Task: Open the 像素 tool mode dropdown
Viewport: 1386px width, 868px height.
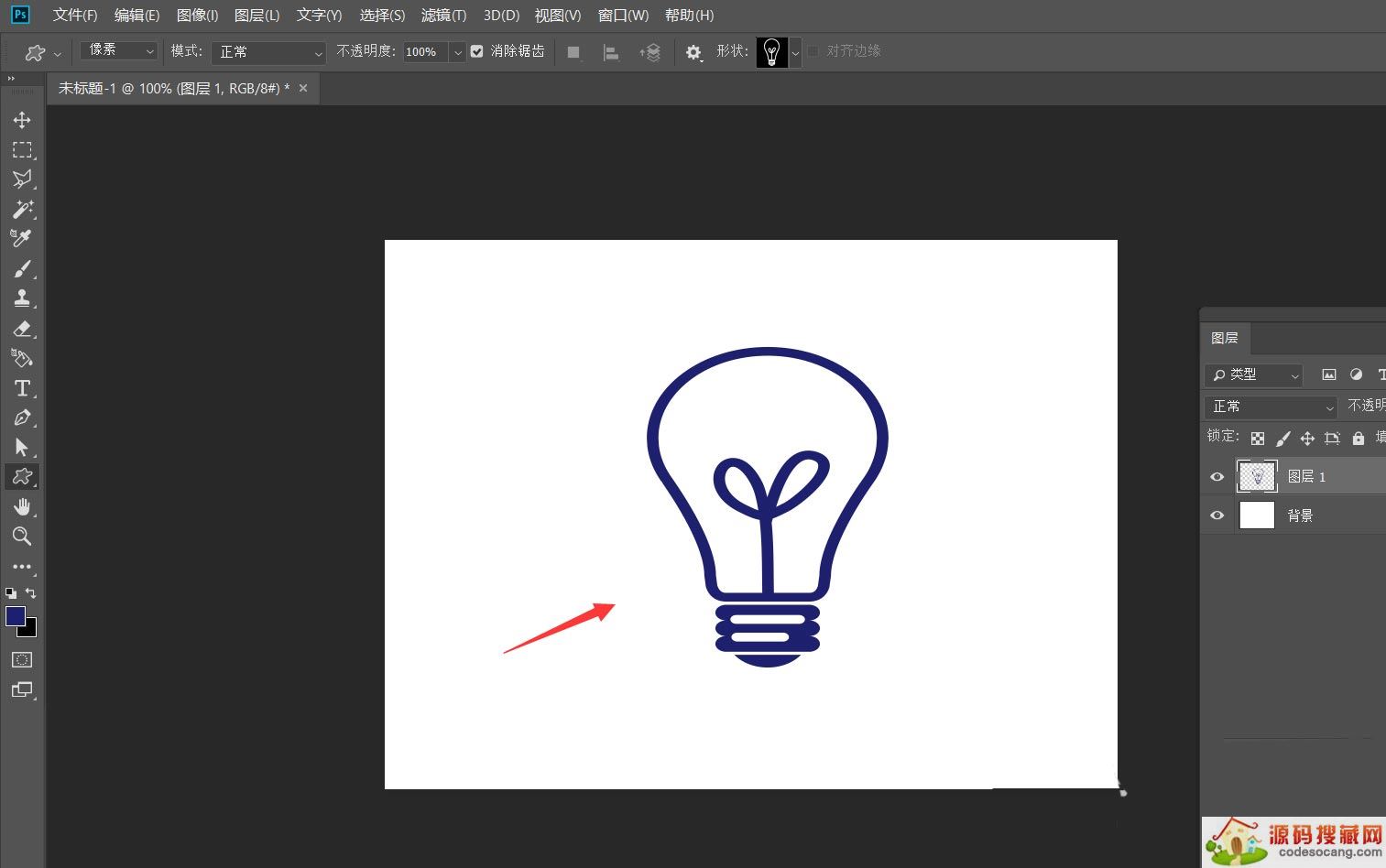Action: click(119, 50)
